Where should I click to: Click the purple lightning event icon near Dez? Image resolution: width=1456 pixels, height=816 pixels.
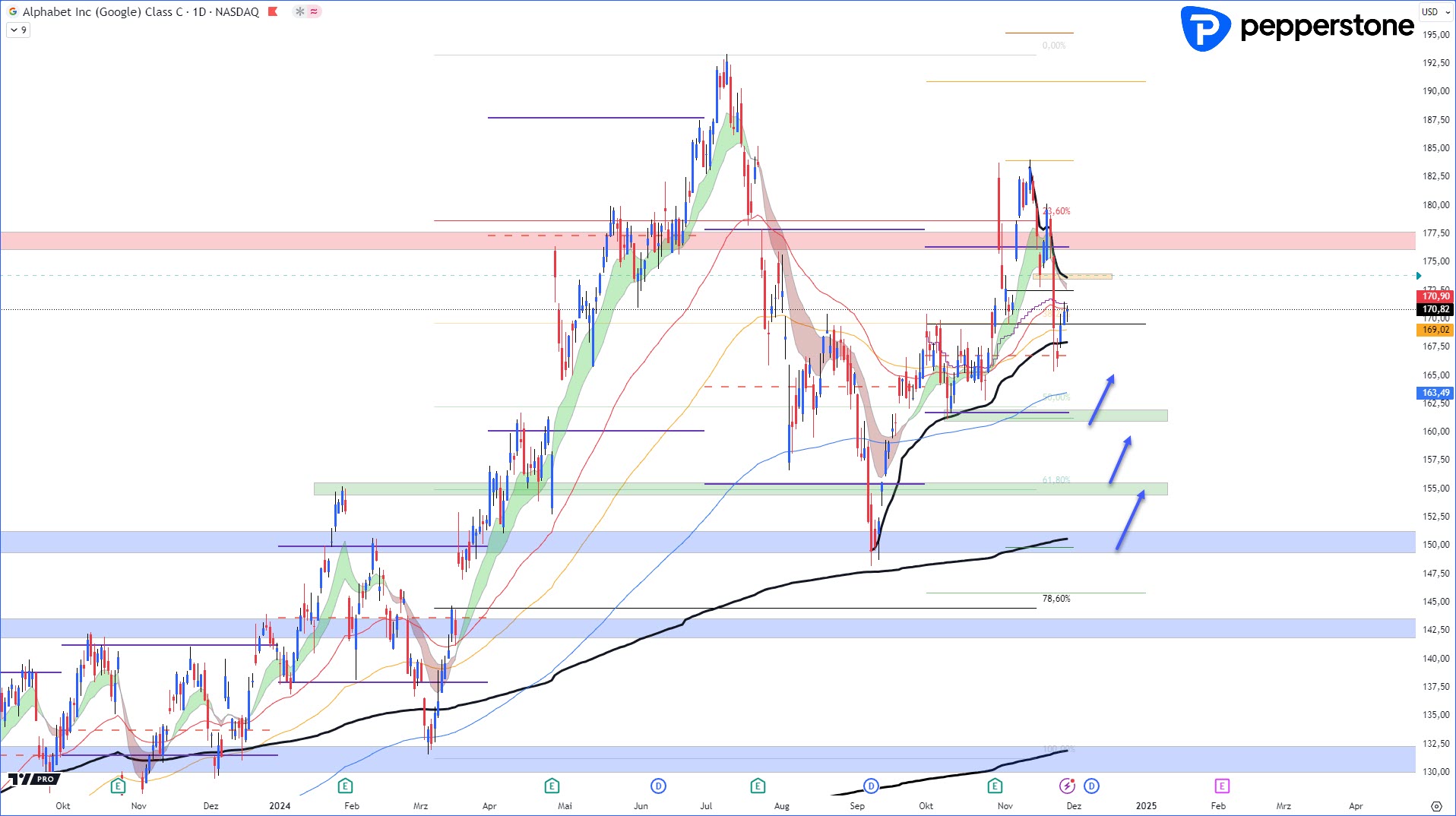tap(1067, 786)
